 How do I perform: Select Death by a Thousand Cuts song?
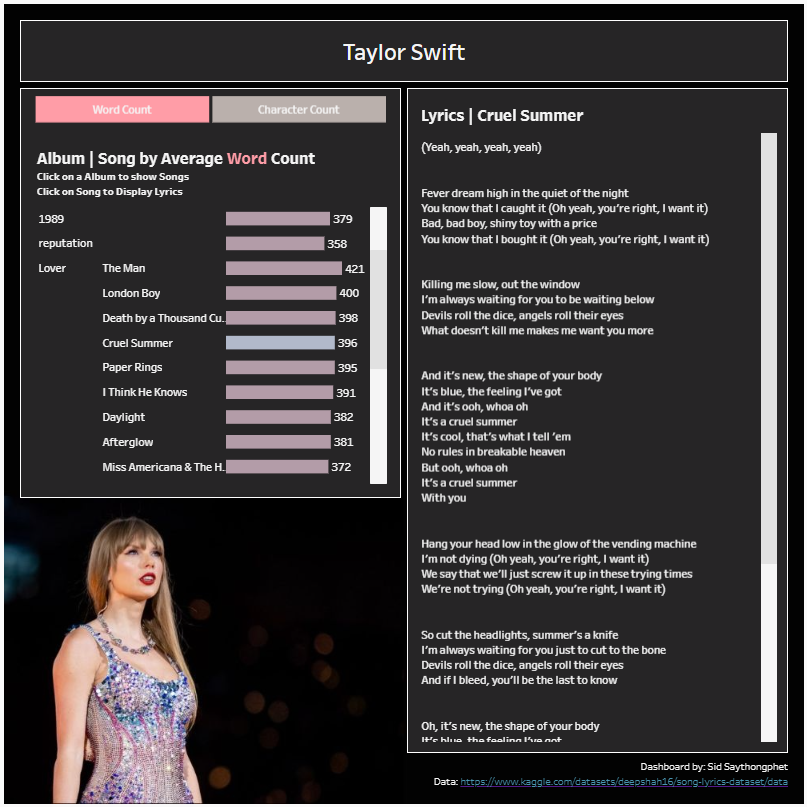point(163,318)
